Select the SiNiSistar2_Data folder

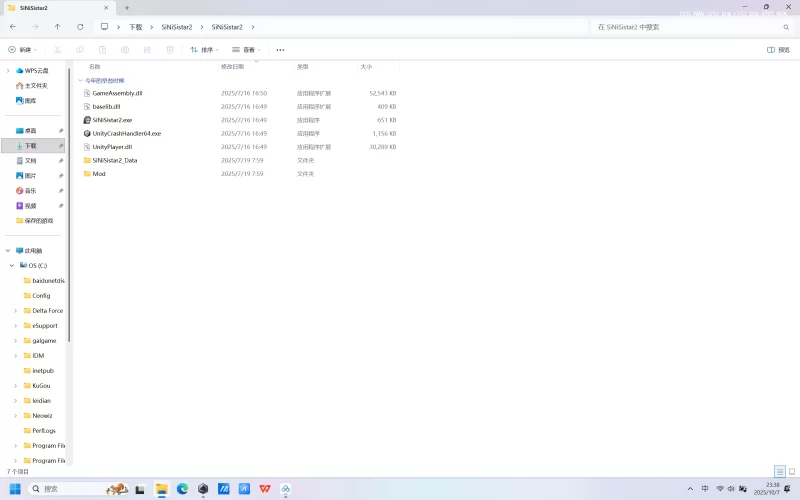(115, 160)
